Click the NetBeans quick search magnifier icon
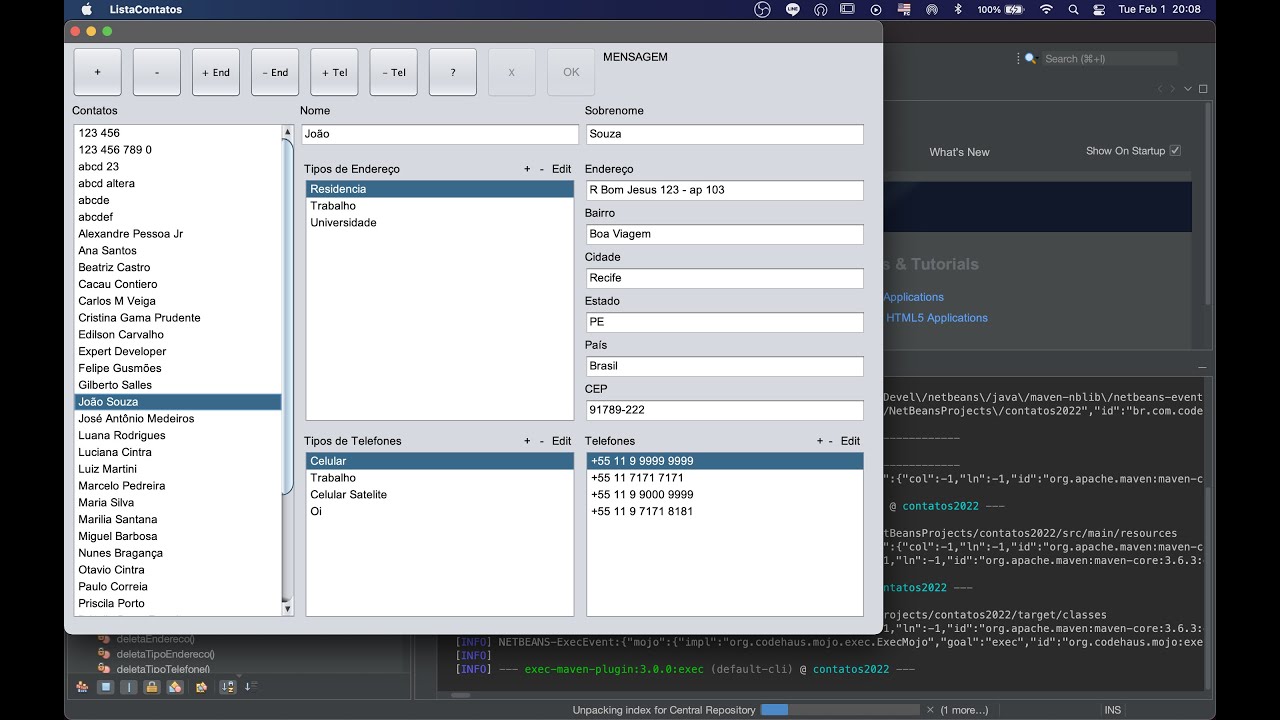Image resolution: width=1280 pixels, height=720 pixels. (1031, 59)
